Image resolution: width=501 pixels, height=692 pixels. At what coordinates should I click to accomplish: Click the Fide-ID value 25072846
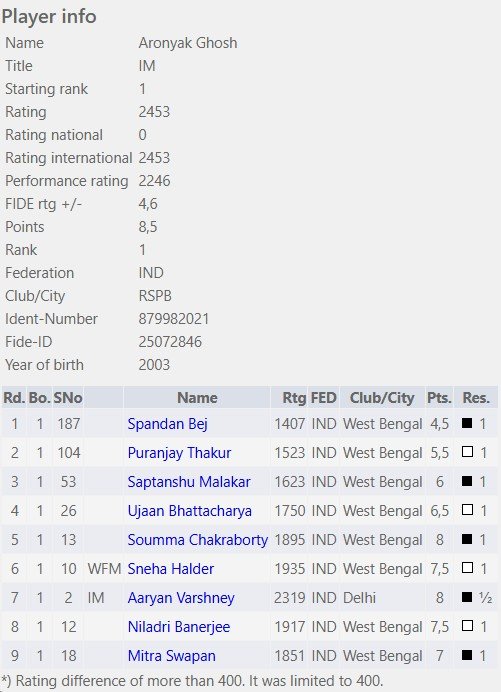click(170, 342)
